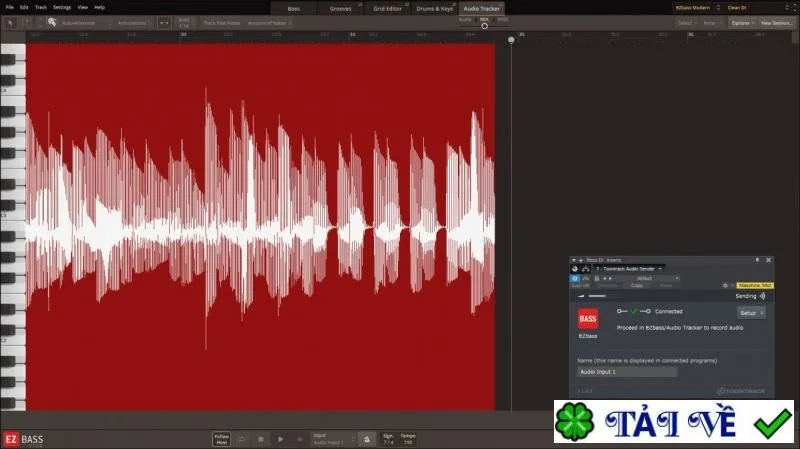Toggle the blue power button of the insert plugin

click(575, 279)
